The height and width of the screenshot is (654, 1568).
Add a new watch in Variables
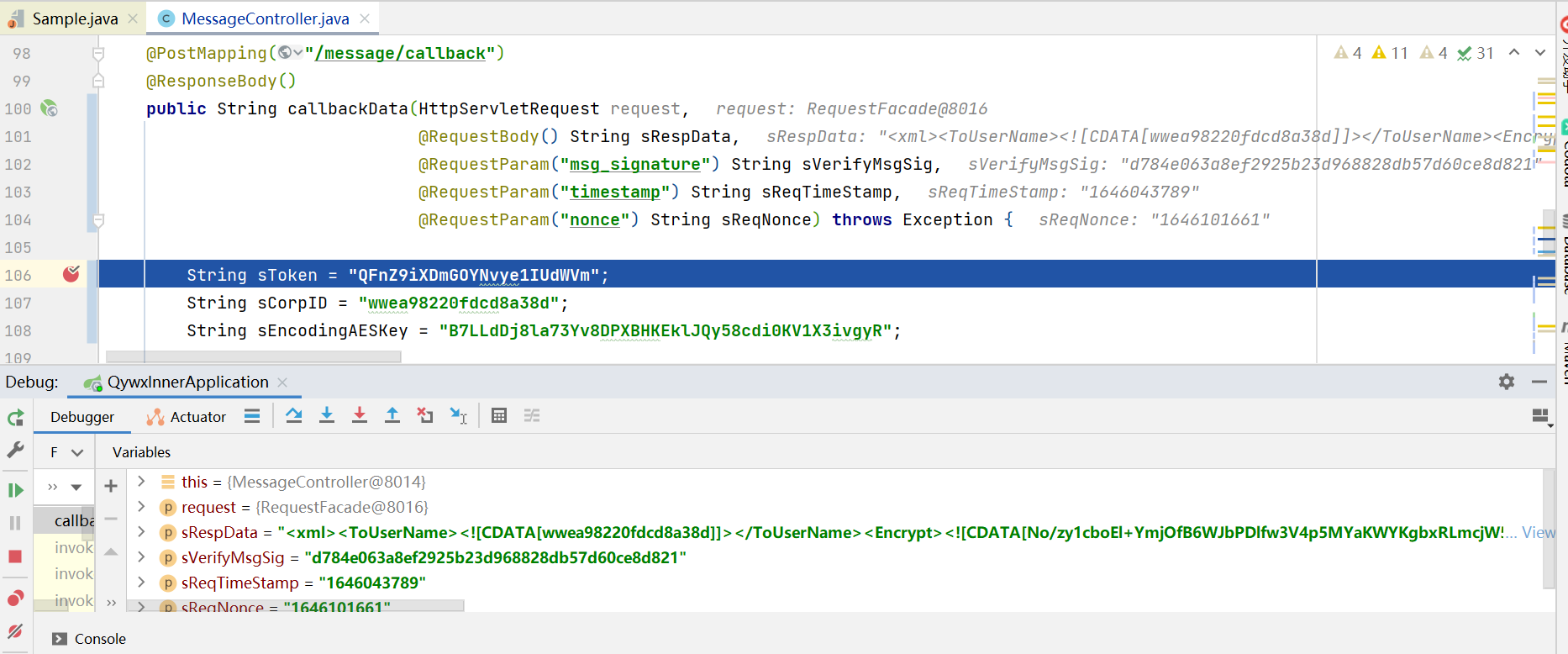pos(111,486)
